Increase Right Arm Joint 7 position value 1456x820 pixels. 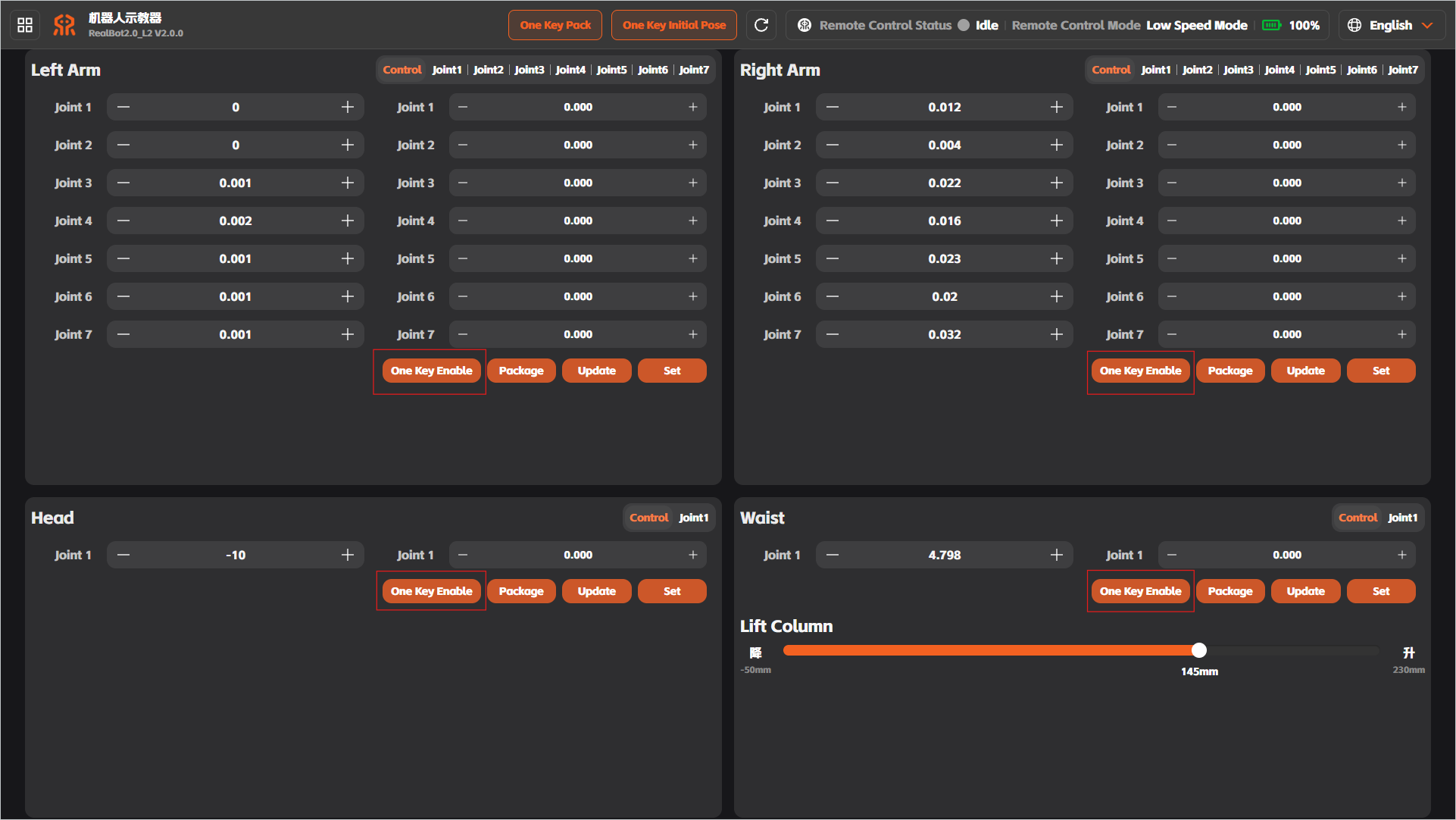[1057, 334]
